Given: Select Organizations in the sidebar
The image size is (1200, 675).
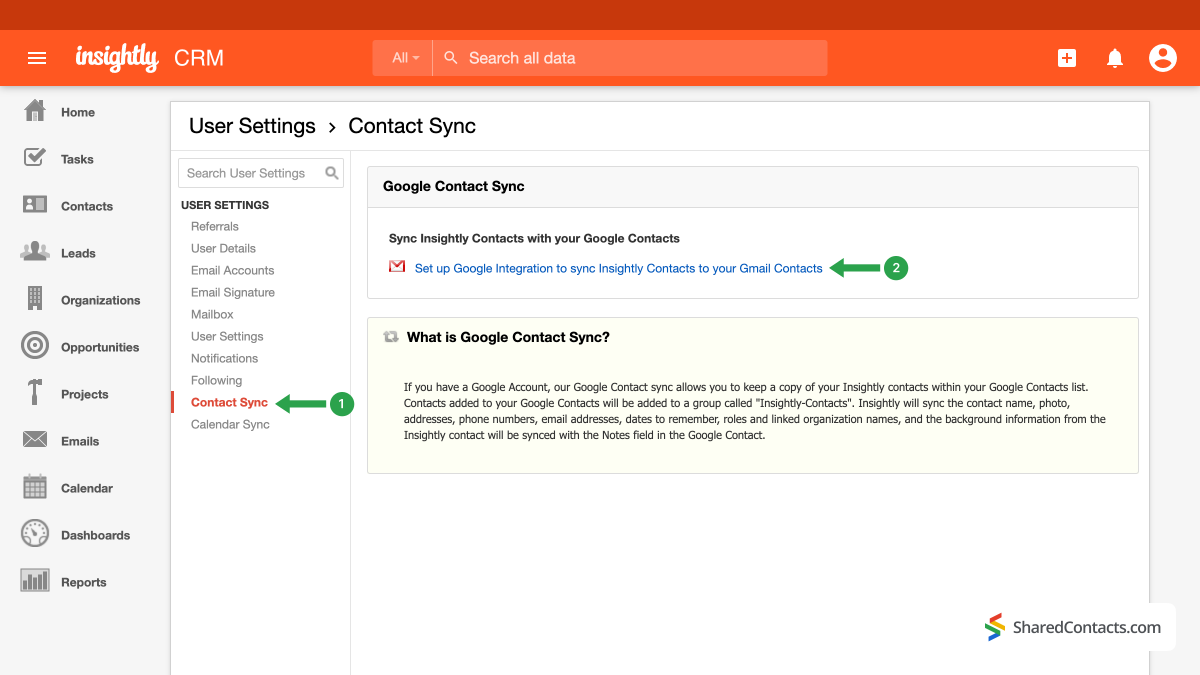Looking at the screenshot, I should point(101,301).
